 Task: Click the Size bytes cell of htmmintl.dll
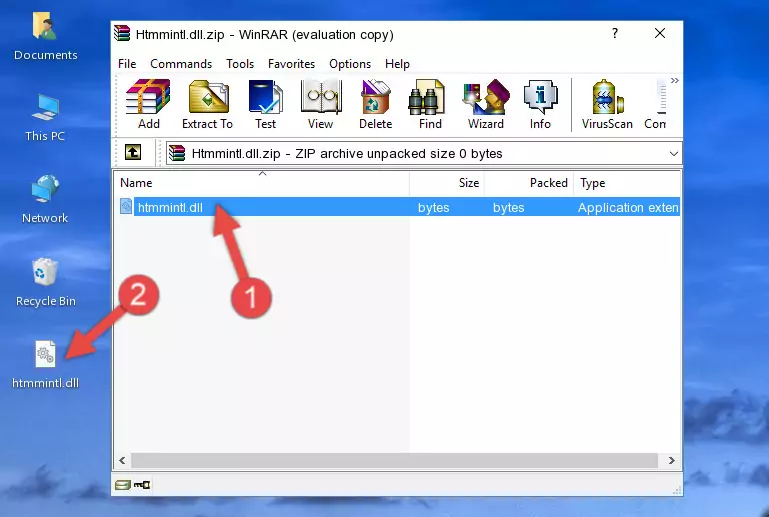pyautogui.click(x=433, y=207)
